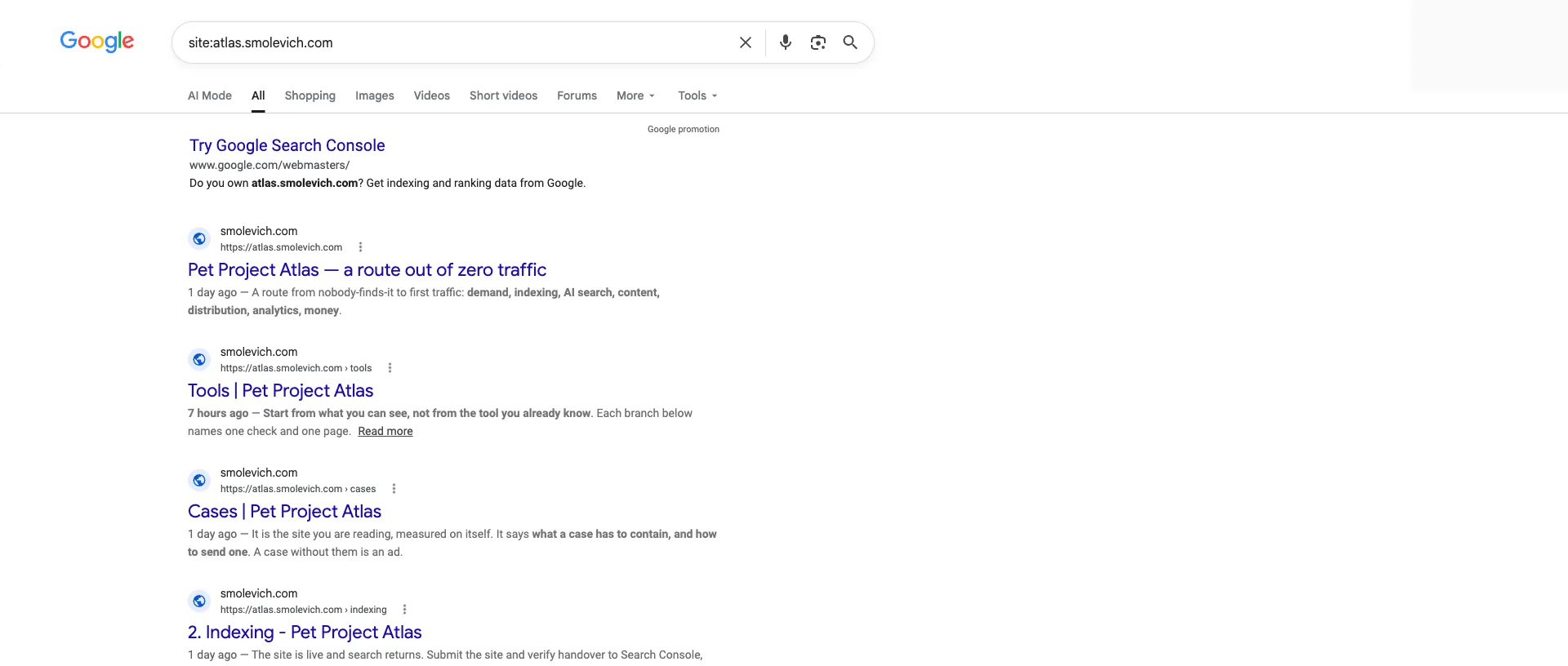
Task: Click Read more link in Tools snippet
Action: [385, 431]
